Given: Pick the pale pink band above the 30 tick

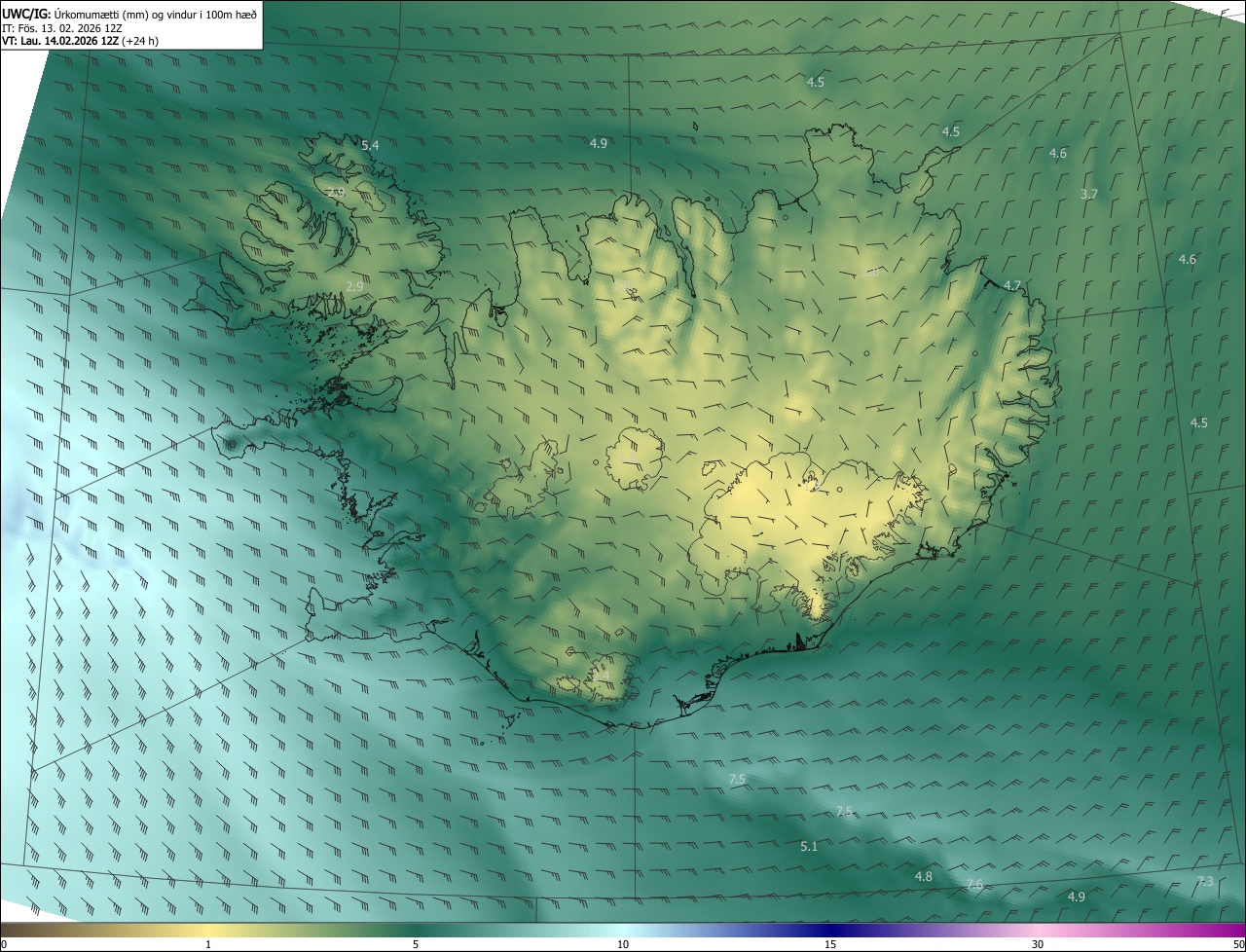Looking at the screenshot, I should 1038,930.
